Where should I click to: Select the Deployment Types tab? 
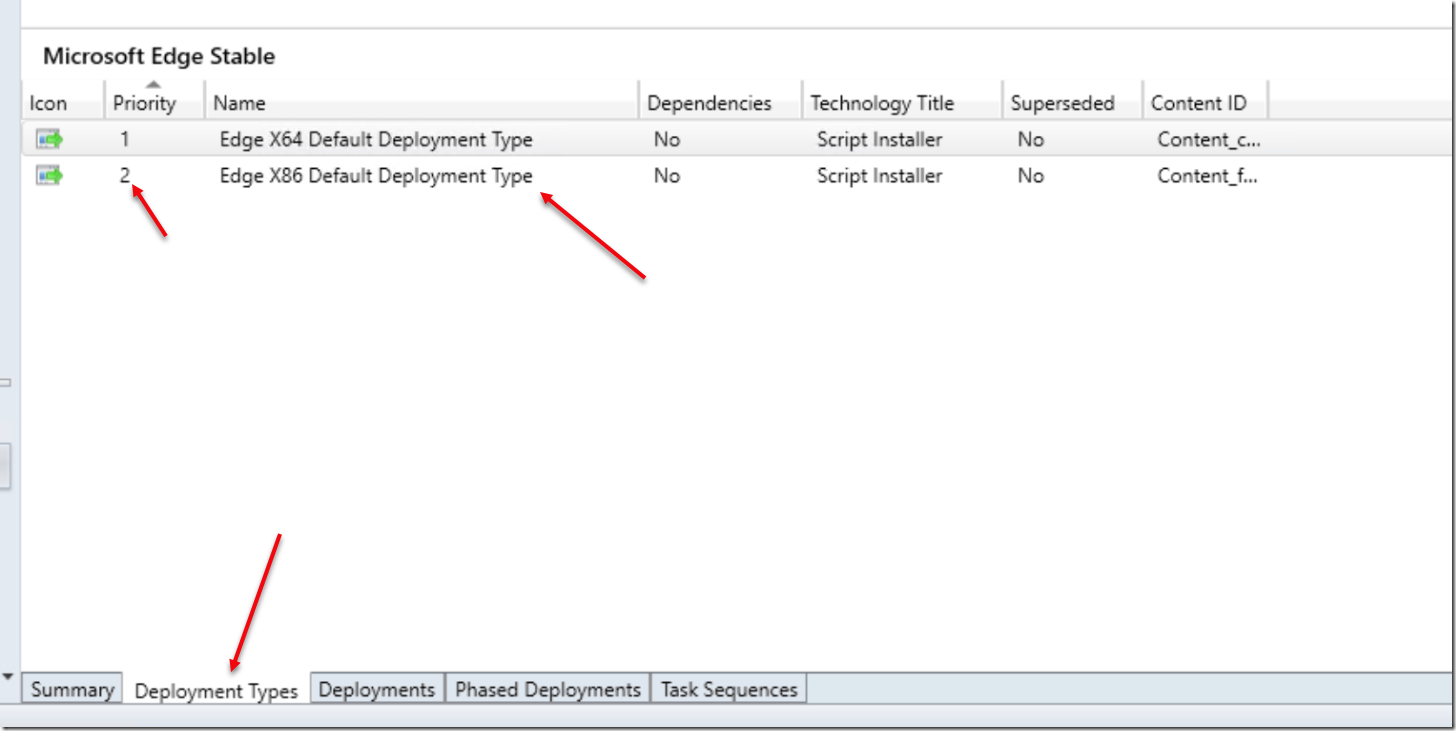(x=215, y=689)
